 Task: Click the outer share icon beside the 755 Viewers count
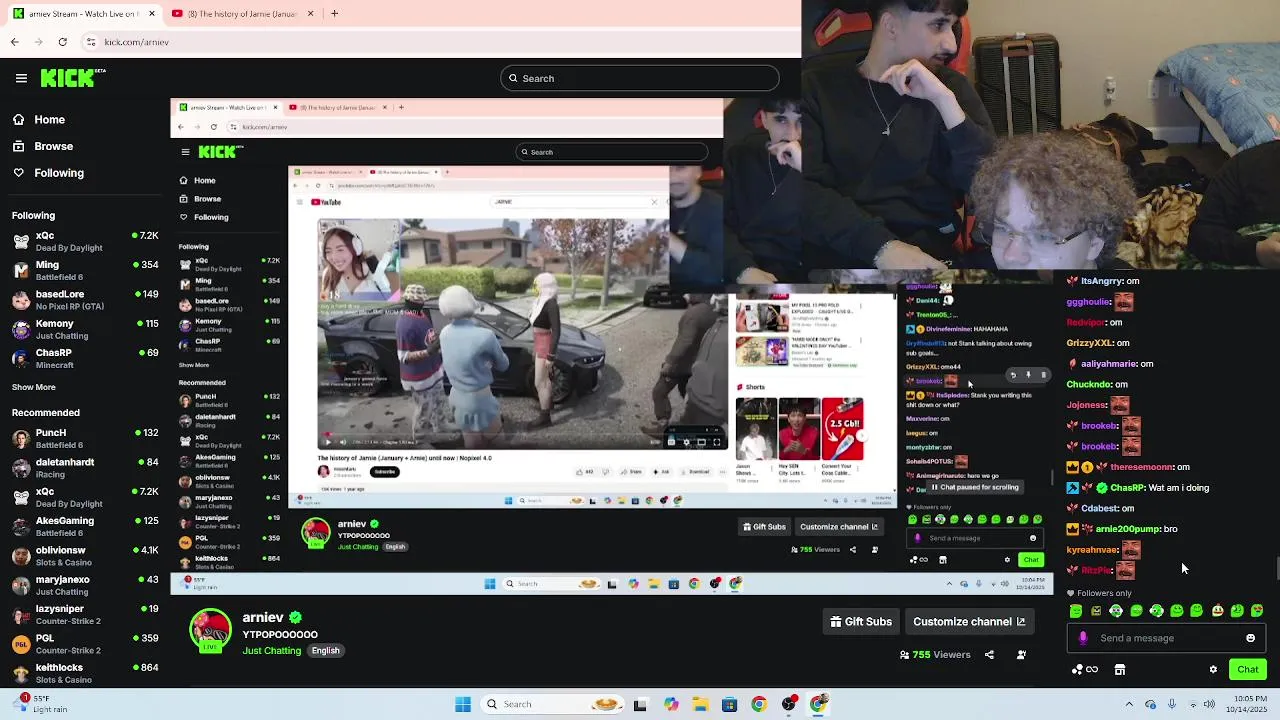tap(989, 655)
